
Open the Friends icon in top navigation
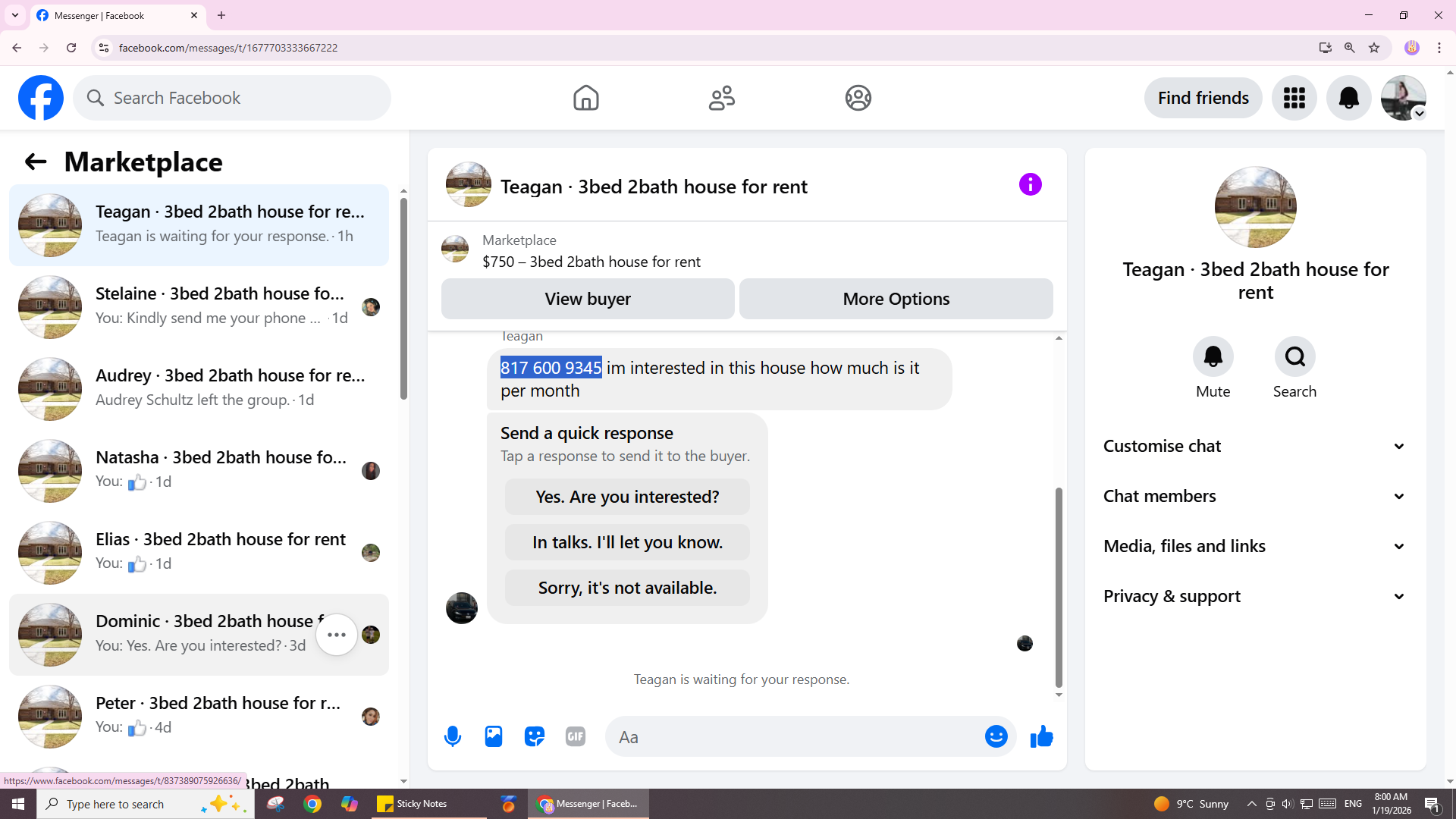722,98
